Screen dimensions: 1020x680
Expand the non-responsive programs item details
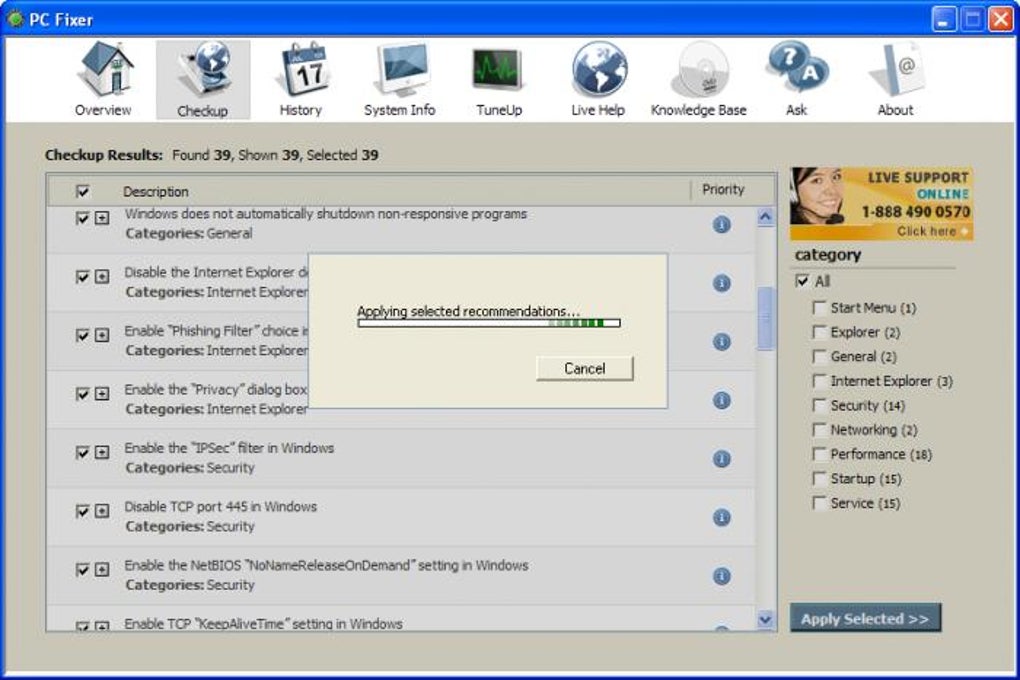[x=102, y=218]
